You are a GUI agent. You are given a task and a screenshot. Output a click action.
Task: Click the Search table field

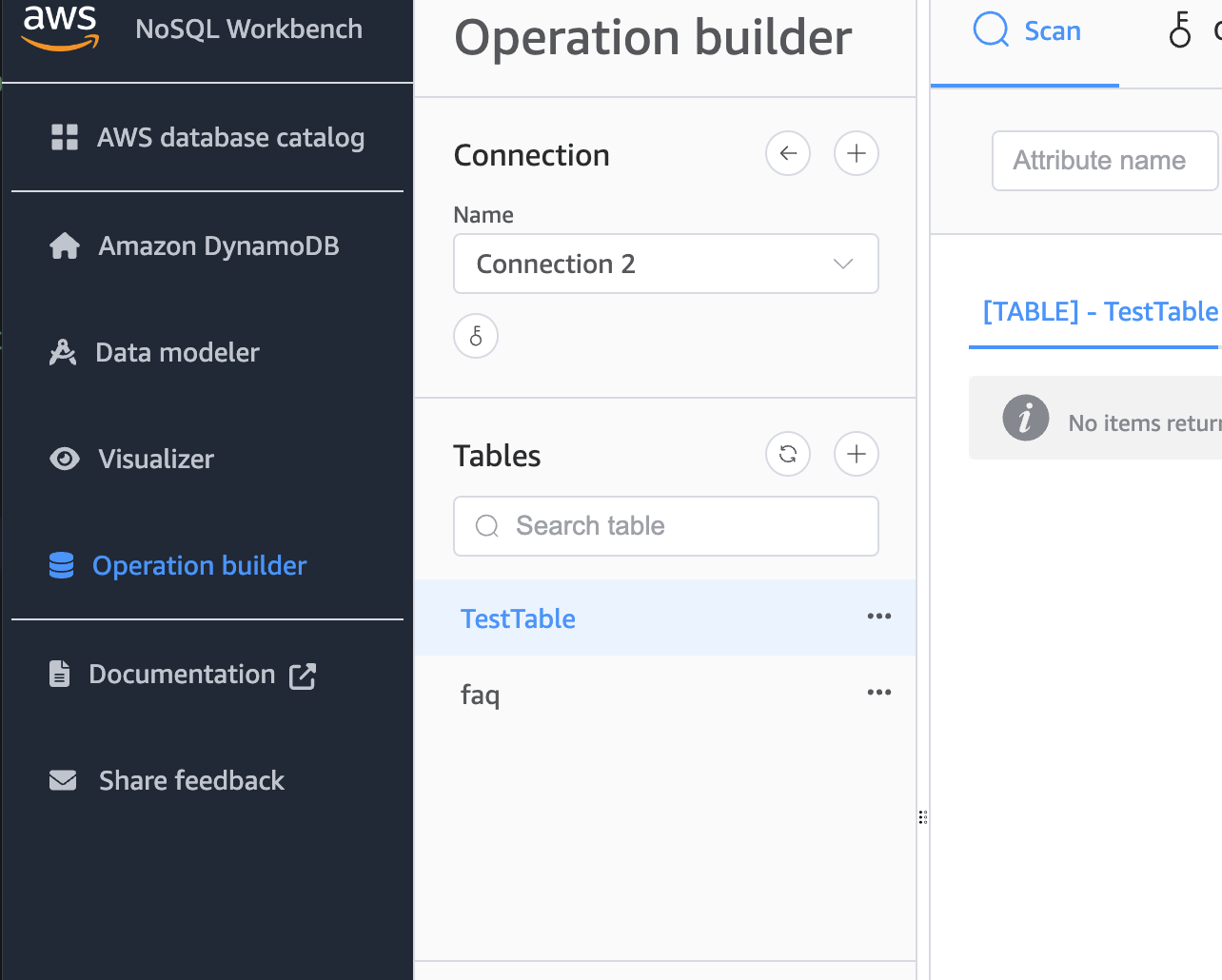(x=666, y=526)
